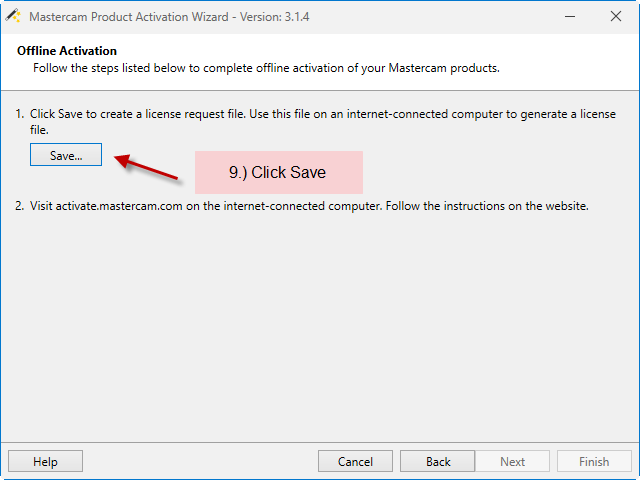This screenshot has width=640, height=480.
Task: Click the pink '9.) Click Save' annotation
Action: tap(279, 172)
